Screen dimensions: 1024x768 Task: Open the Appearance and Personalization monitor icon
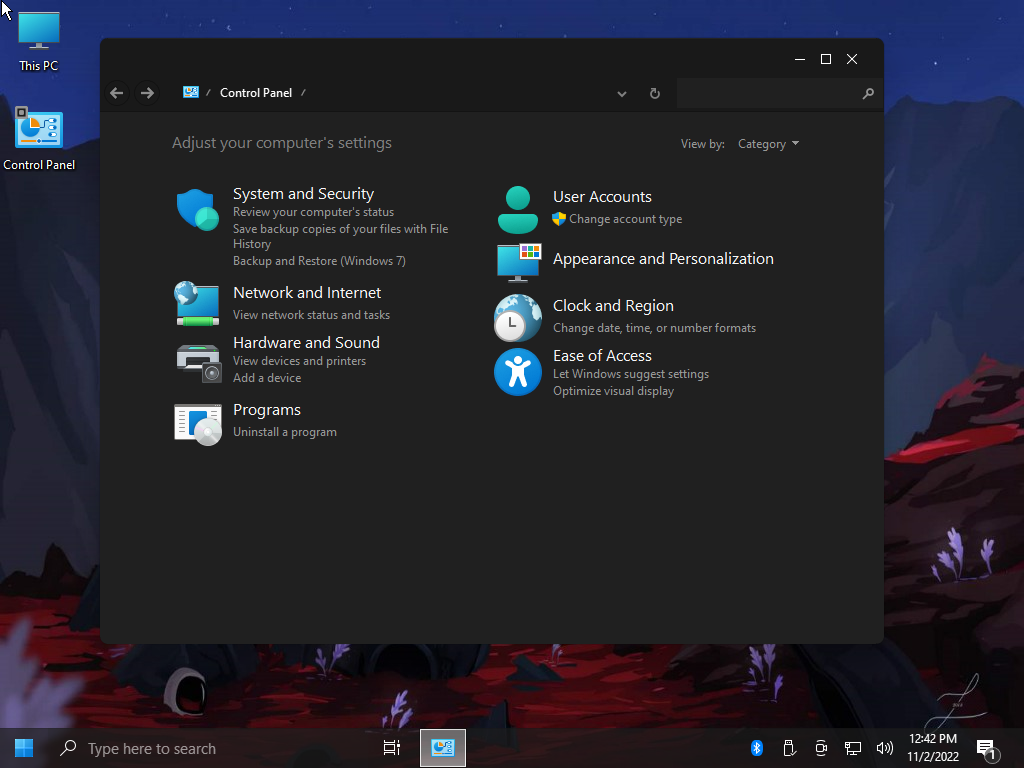(x=518, y=262)
